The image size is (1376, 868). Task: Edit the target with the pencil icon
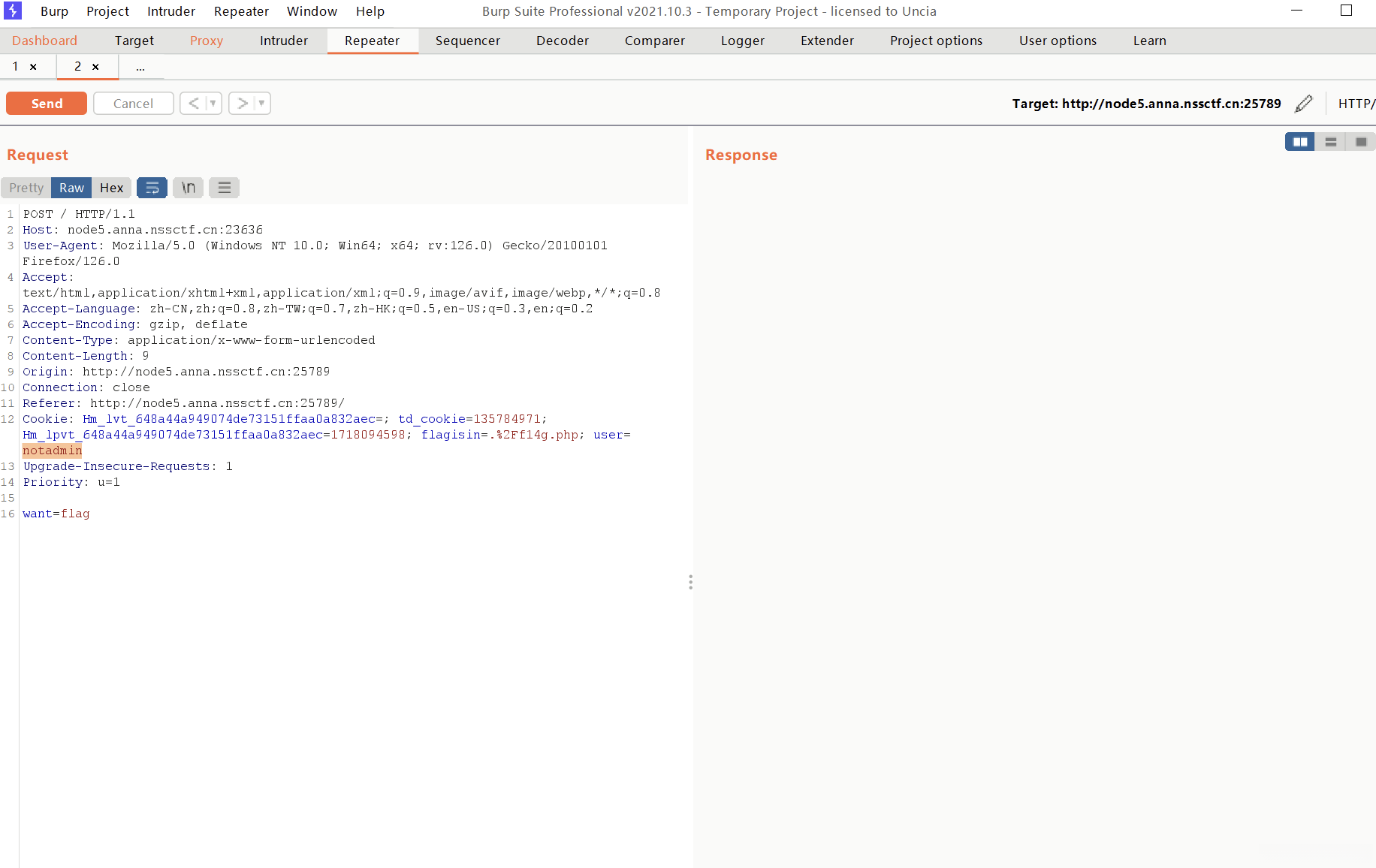(x=1304, y=104)
